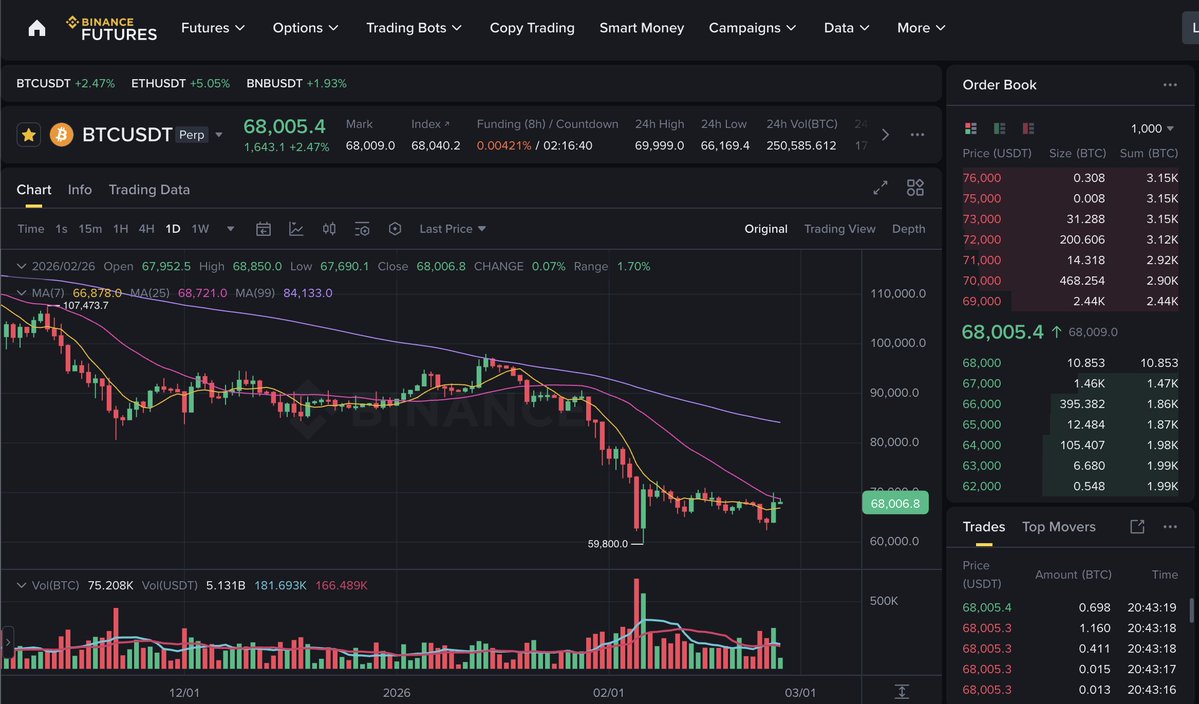The height and width of the screenshot is (704, 1199).
Task: Expand the chart to fullscreen
Action: point(880,187)
